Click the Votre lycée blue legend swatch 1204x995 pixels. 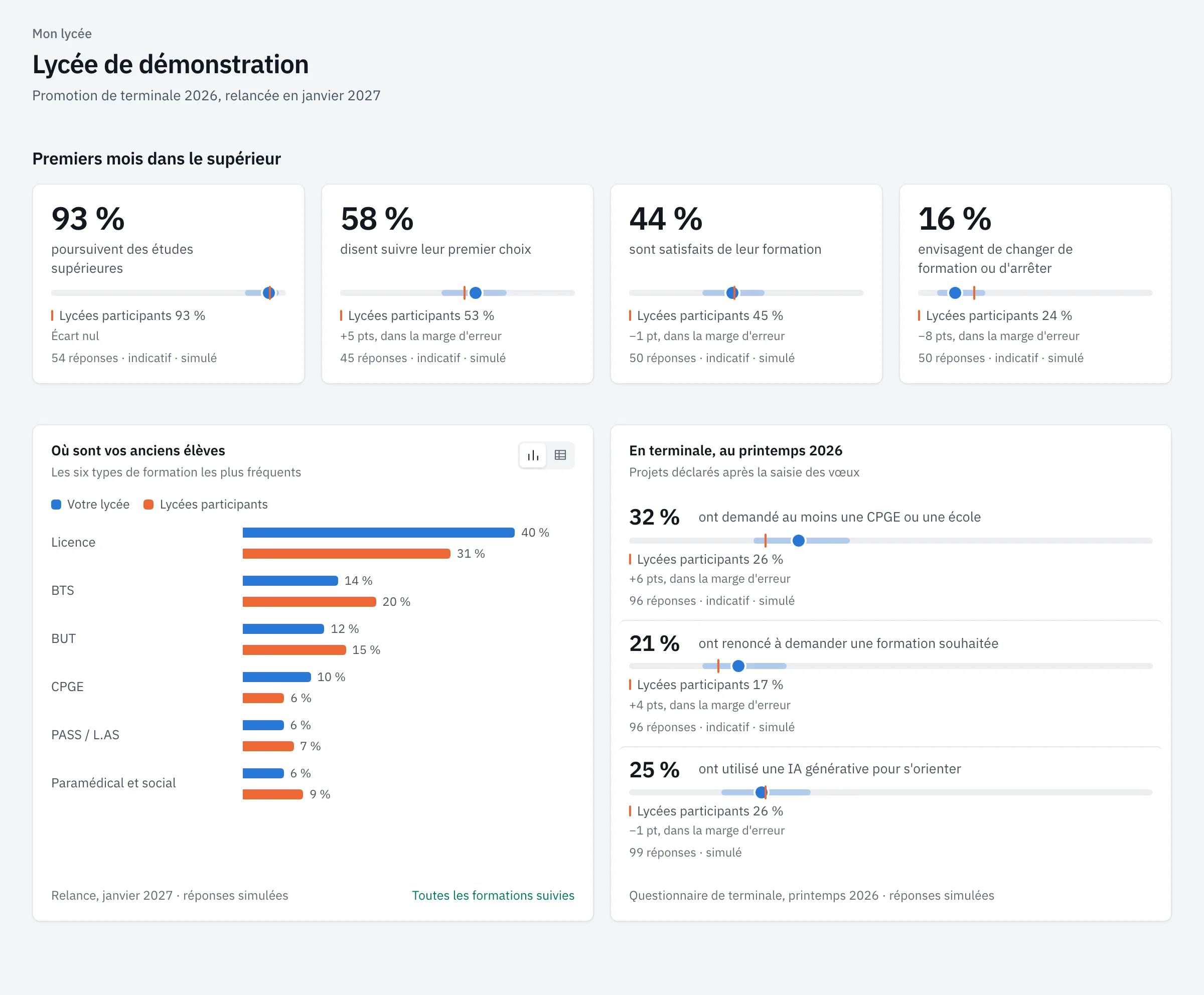coord(56,505)
